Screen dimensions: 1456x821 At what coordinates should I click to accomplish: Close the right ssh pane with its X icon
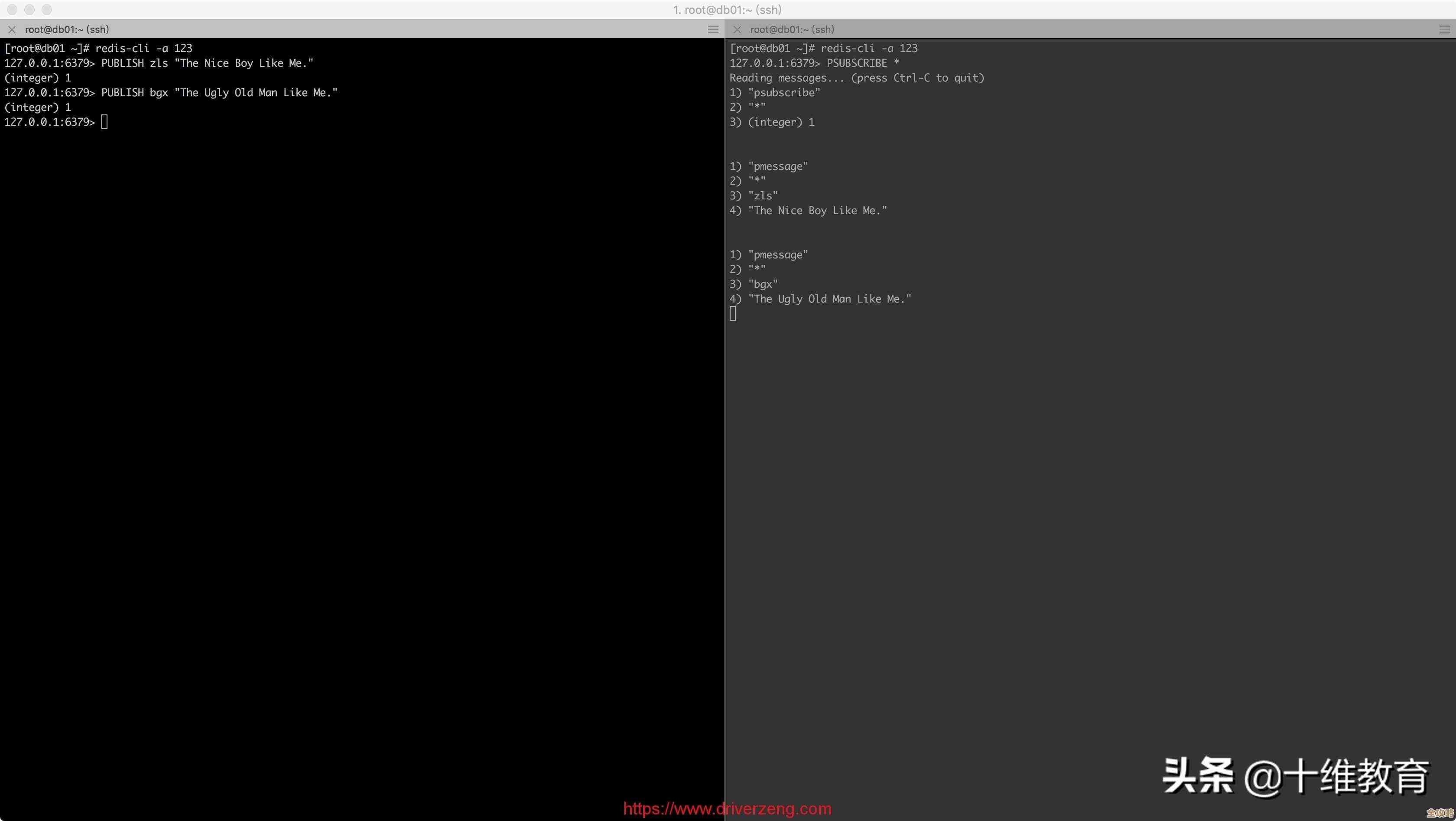(x=737, y=29)
